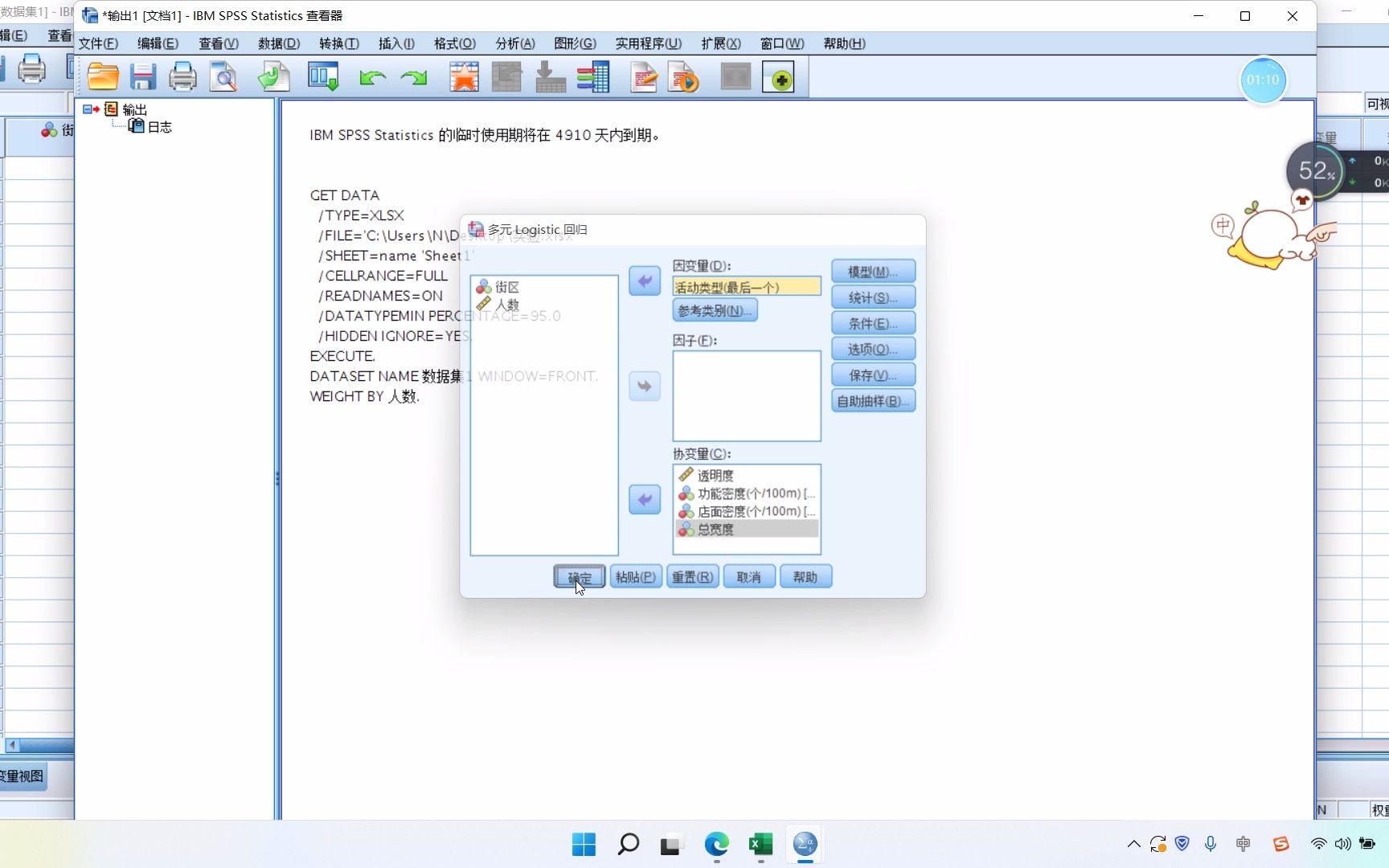The height and width of the screenshot is (868, 1389).
Task: Click arrow to move variable into 因子 box
Action: coord(644,387)
